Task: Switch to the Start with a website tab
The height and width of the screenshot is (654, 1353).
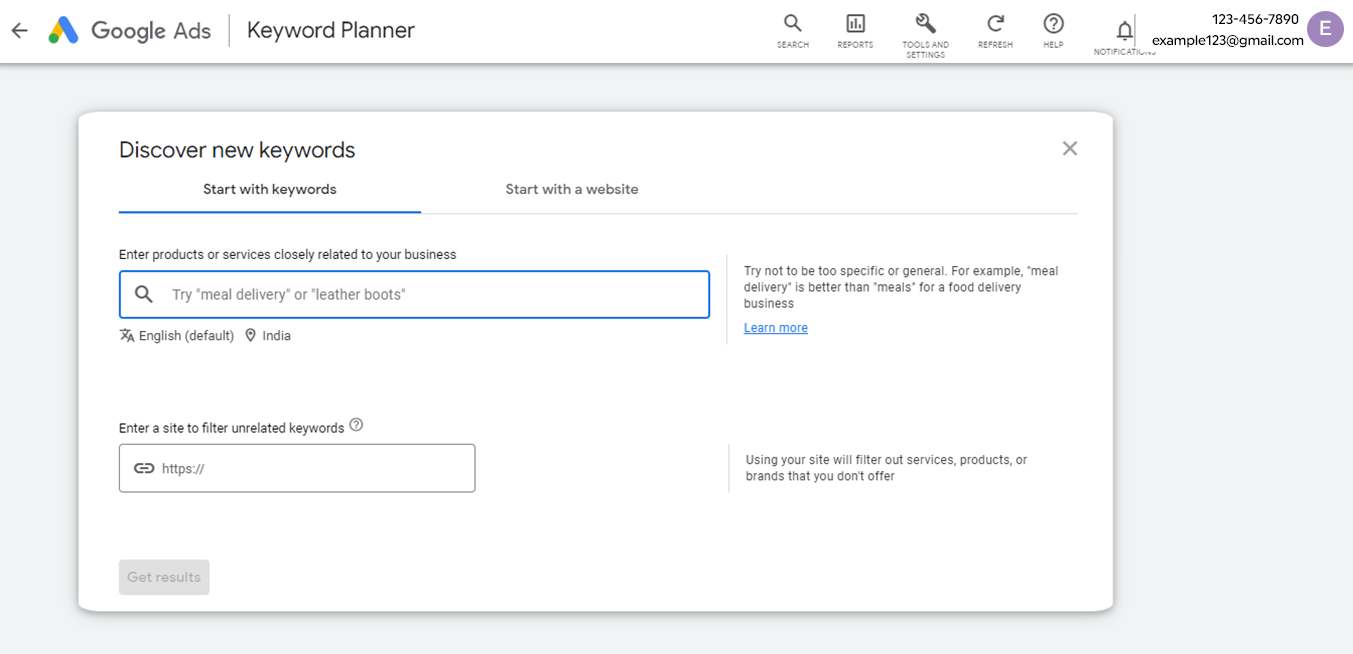Action: click(572, 189)
